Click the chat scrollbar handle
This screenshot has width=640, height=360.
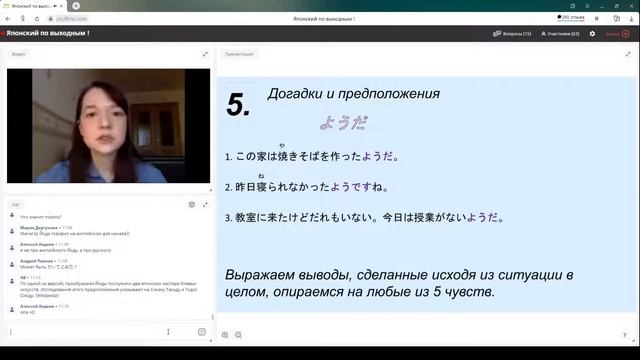[x=212, y=317]
